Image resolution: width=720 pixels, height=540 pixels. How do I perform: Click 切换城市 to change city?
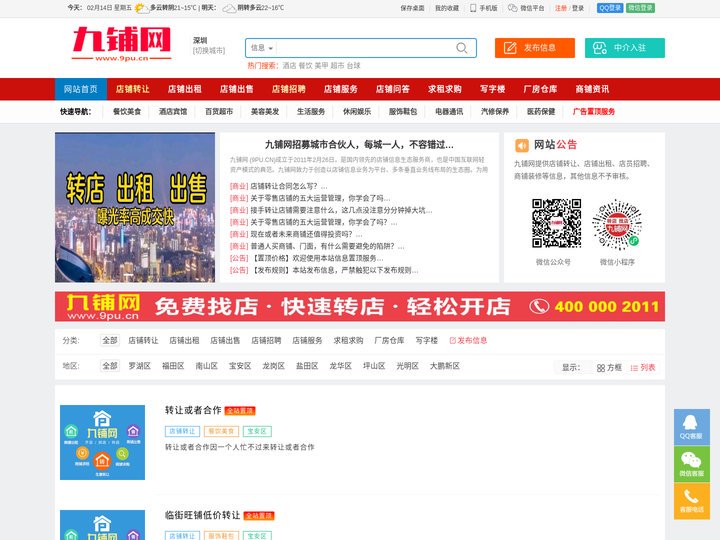click(209, 51)
